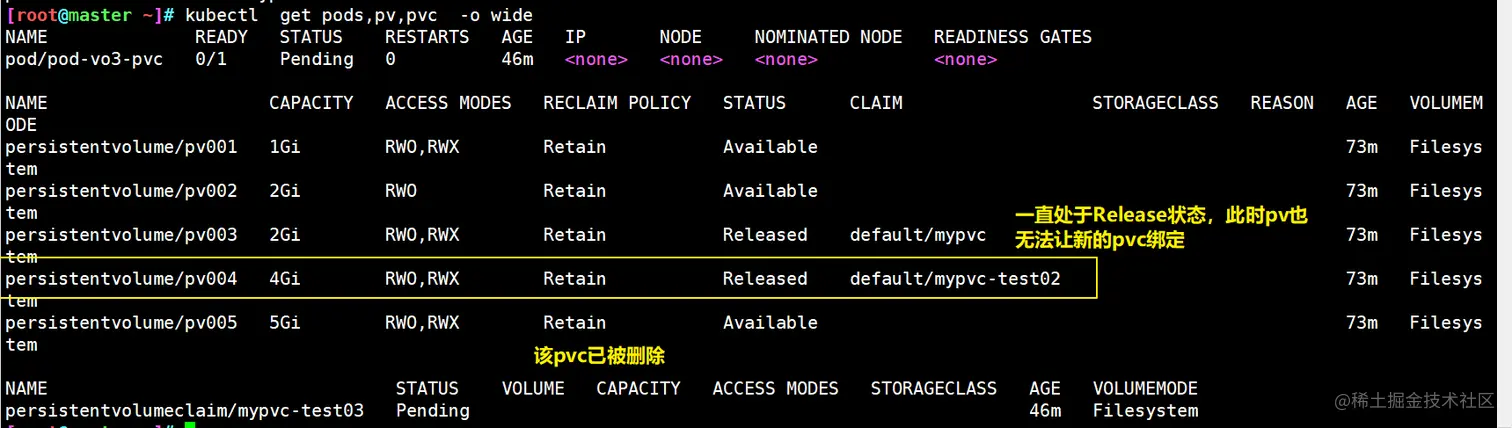
Task: Select persistentvolumeclaim/mypvc-test03 name
Action: tap(184, 411)
